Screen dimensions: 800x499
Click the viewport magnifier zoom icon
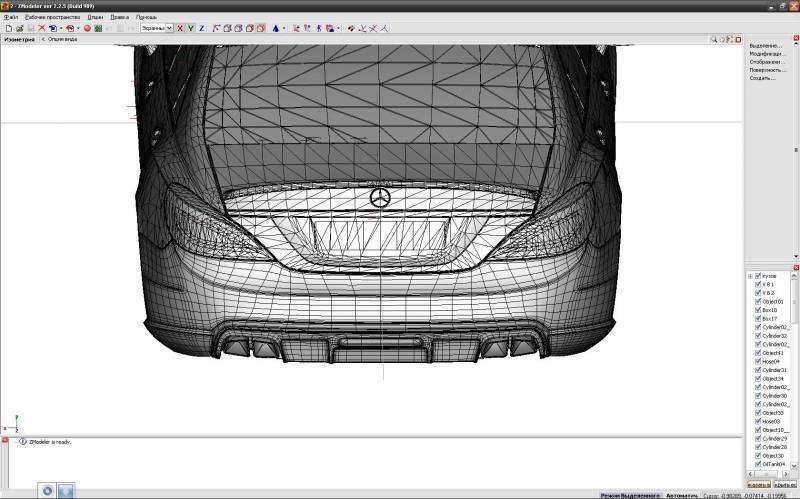(x=714, y=39)
